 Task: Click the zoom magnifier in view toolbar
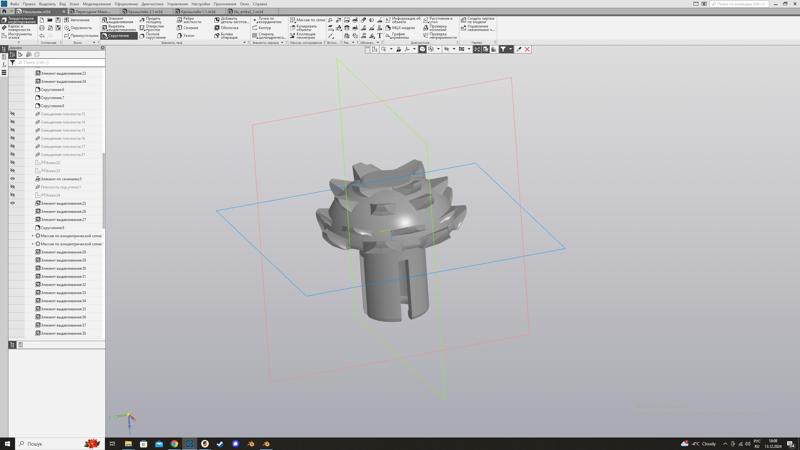tap(384, 49)
